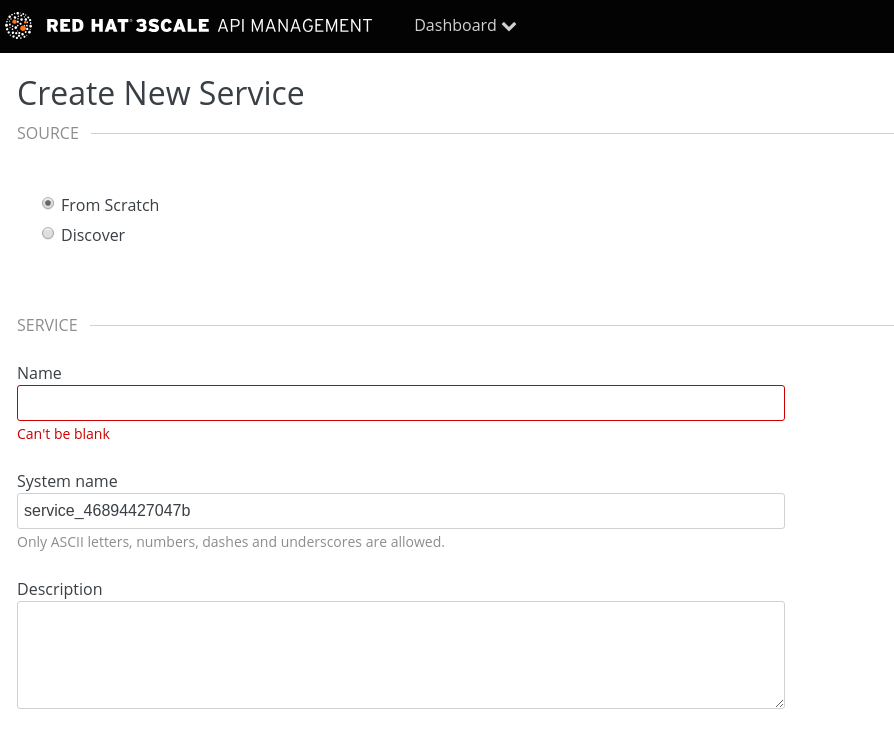Grab the Description text area resize handle

click(779, 703)
